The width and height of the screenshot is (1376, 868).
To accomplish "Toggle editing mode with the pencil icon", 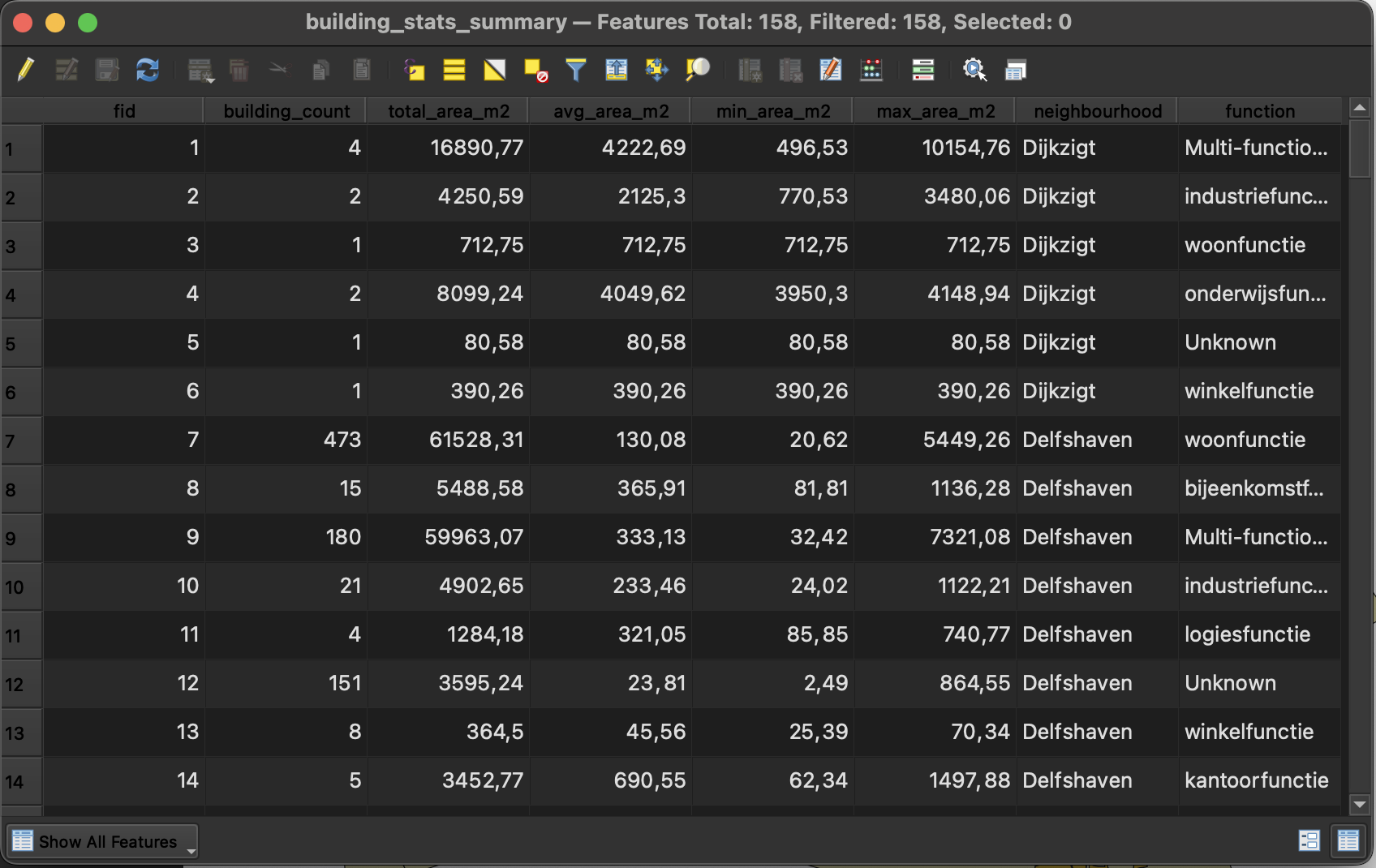I will (x=26, y=70).
